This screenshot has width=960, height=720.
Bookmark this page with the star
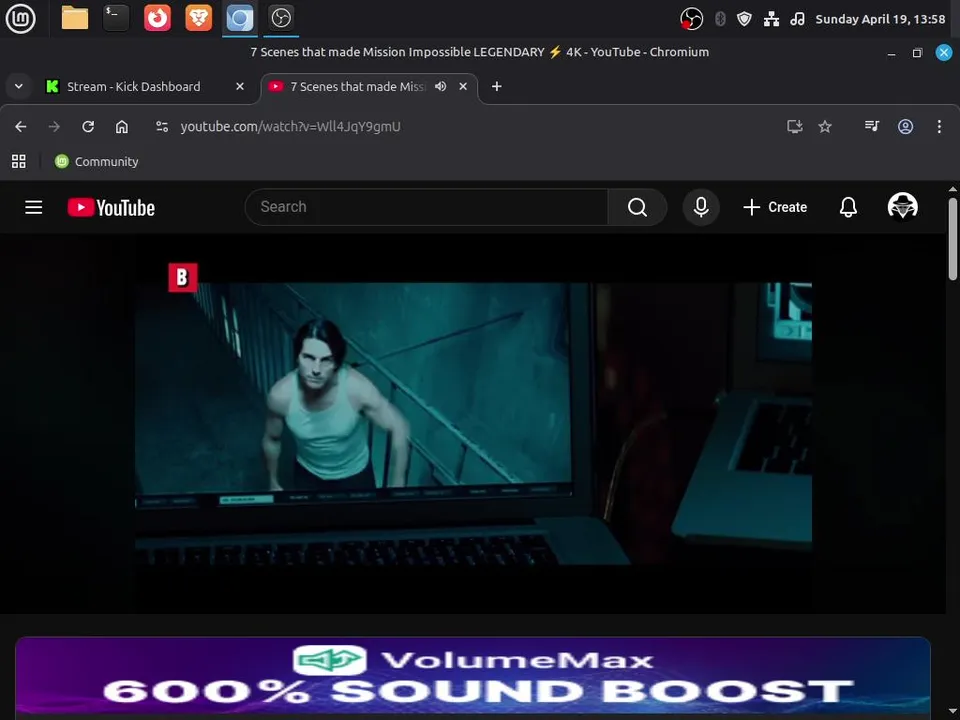pyautogui.click(x=825, y=126)
